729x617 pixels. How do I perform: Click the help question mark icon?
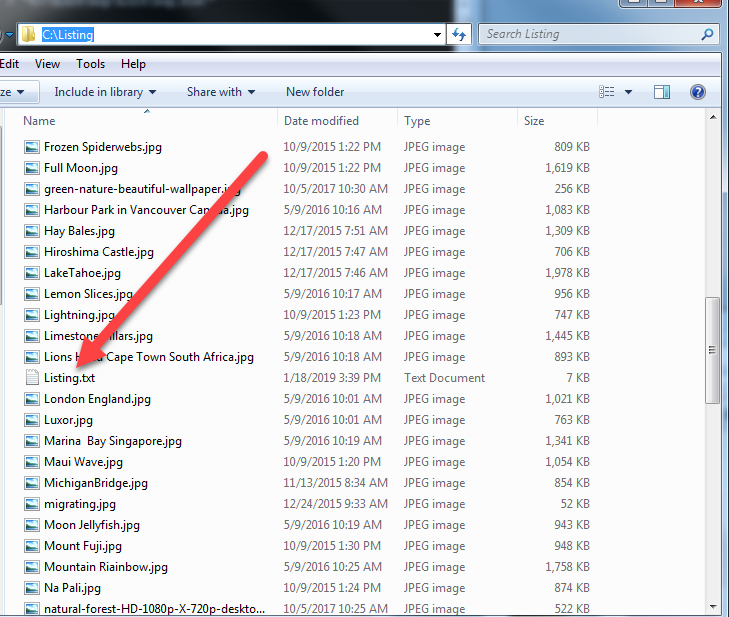pos(698,92)
